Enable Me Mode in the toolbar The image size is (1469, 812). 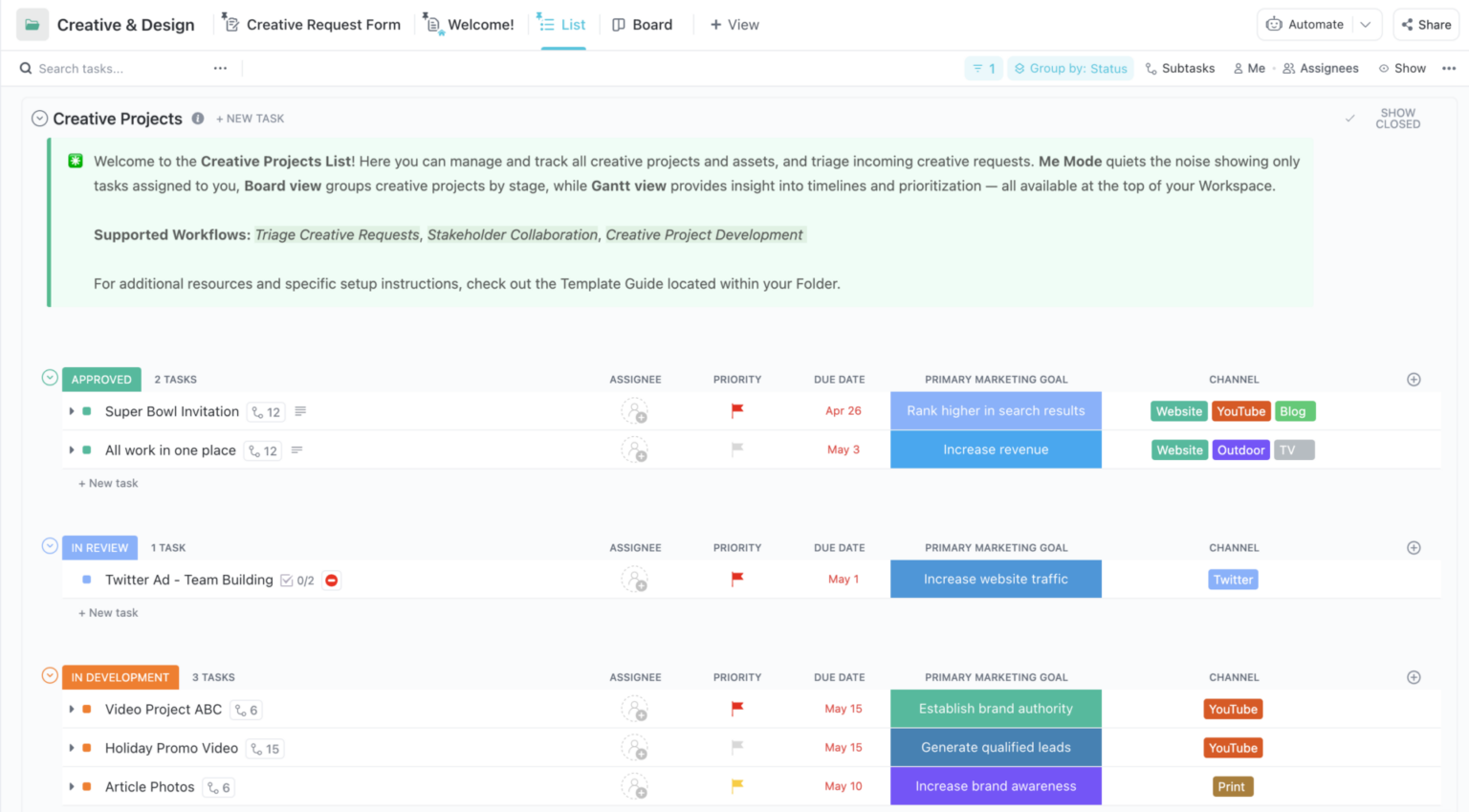coord(1248,68)
